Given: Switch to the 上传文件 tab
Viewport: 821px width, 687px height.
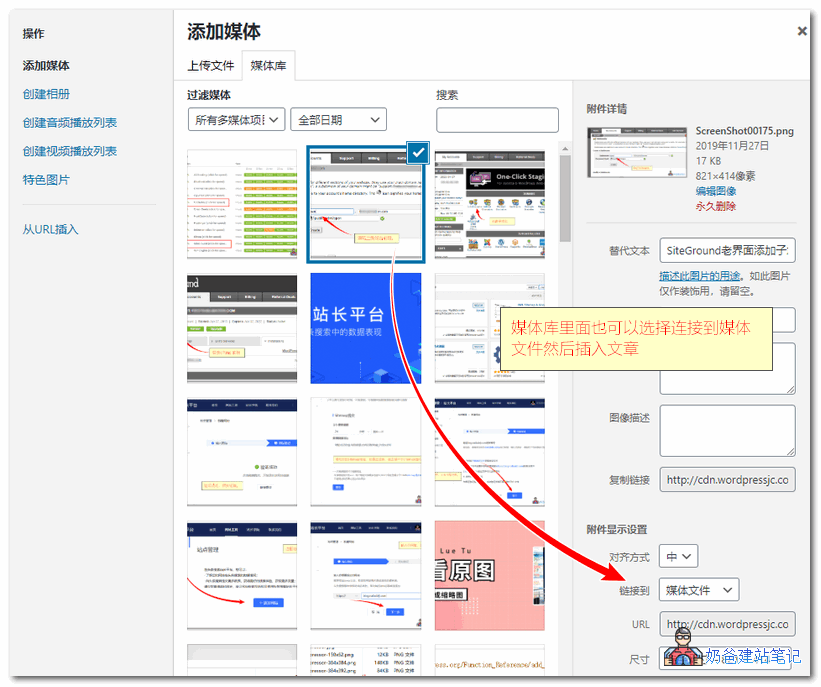Looking at the screenshot, I should tap(210, 66).
